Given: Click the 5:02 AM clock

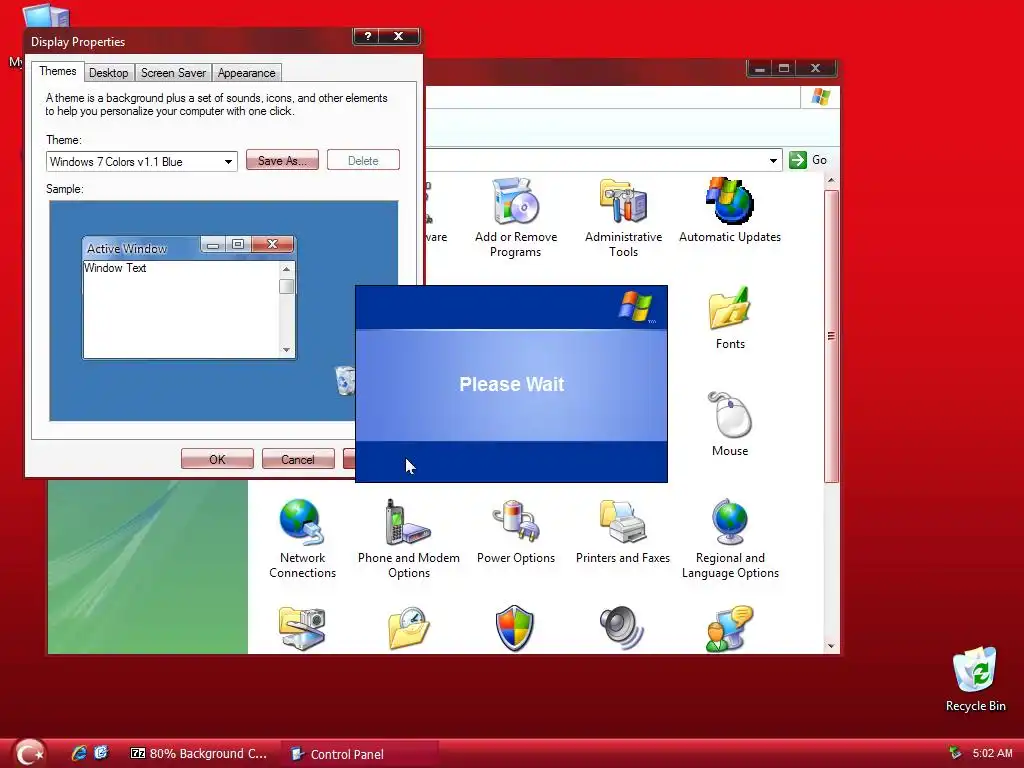Looking at the screenshot, I should [x=993, y=753].
